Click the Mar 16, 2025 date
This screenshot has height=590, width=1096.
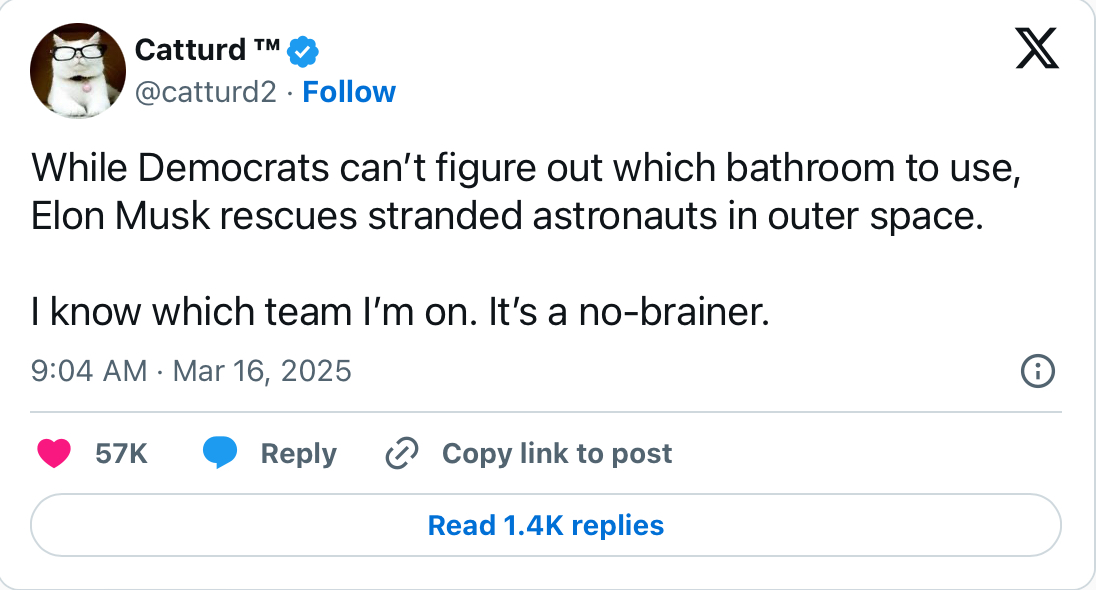click(x=262, y=372)
